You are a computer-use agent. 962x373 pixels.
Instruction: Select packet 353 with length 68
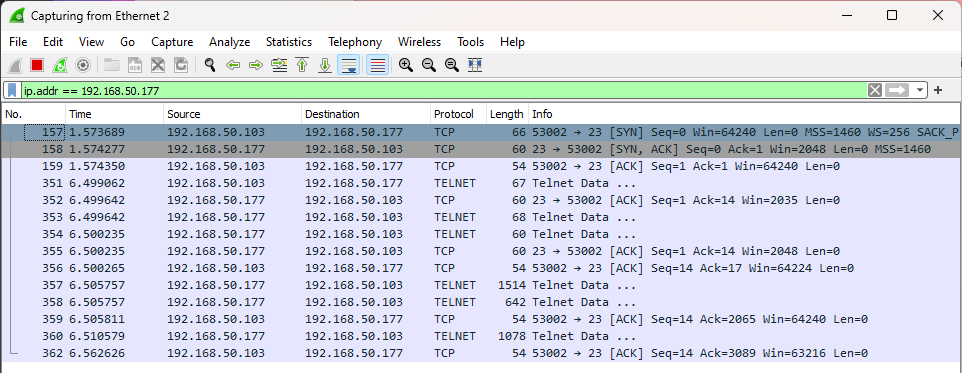[x=480, y=217]
